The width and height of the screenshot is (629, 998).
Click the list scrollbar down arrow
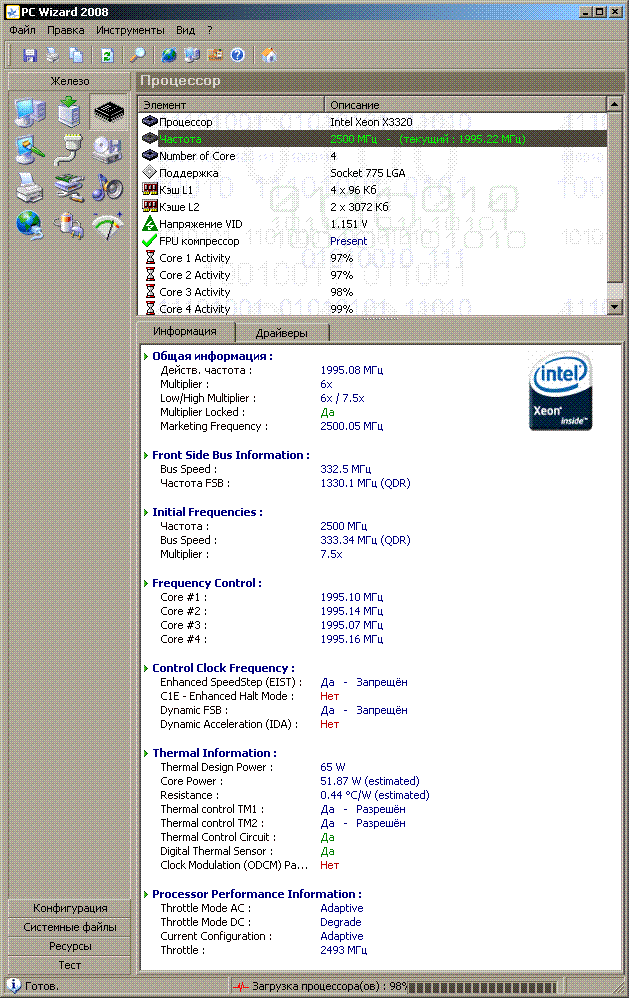click(x=616, y=306)
